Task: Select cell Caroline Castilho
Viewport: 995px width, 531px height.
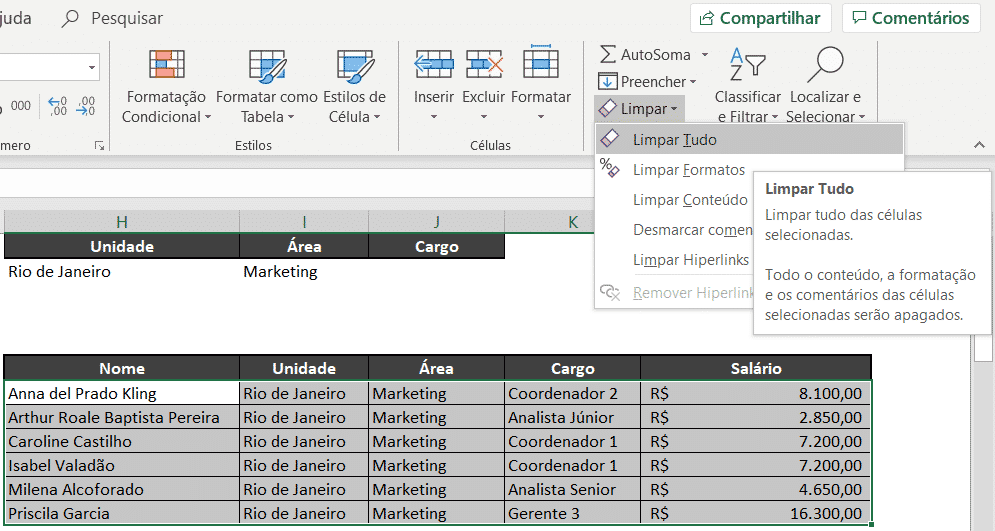Action: pyautogui.click(x=122, y=442)
